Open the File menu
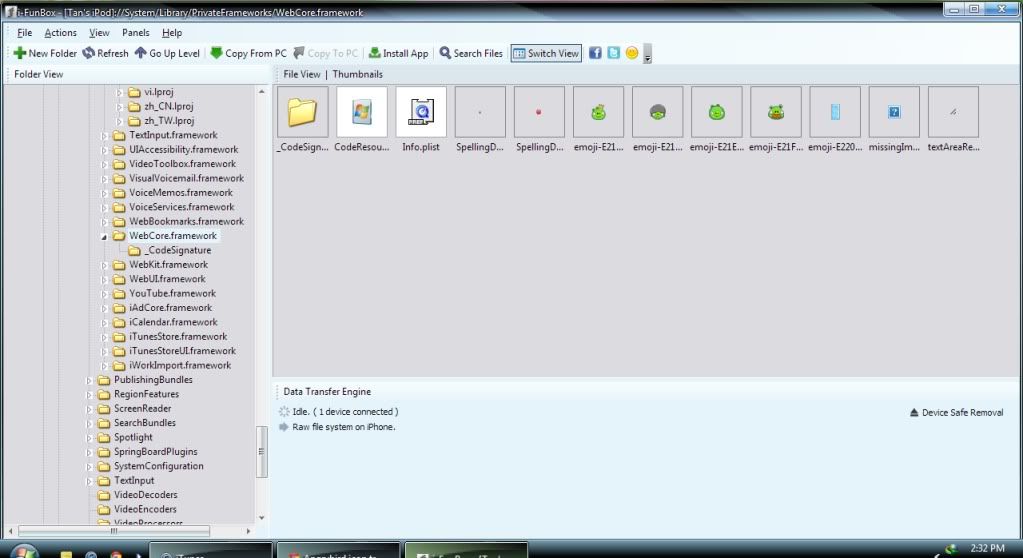Screen dimensions: 1023x558 tap(25, 33)
